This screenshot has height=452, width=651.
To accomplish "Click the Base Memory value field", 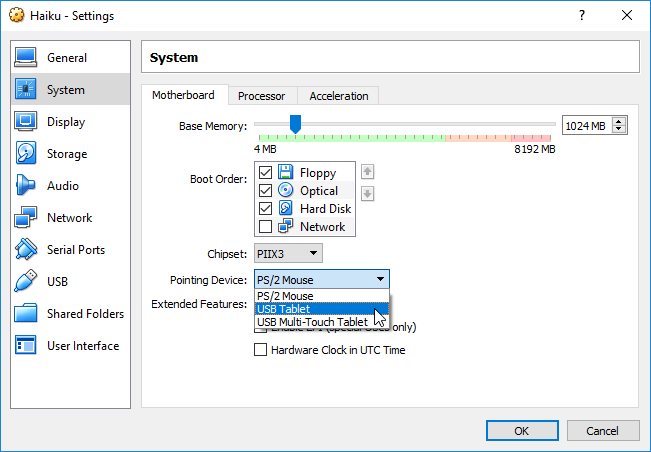I will (x=586, y=125).
